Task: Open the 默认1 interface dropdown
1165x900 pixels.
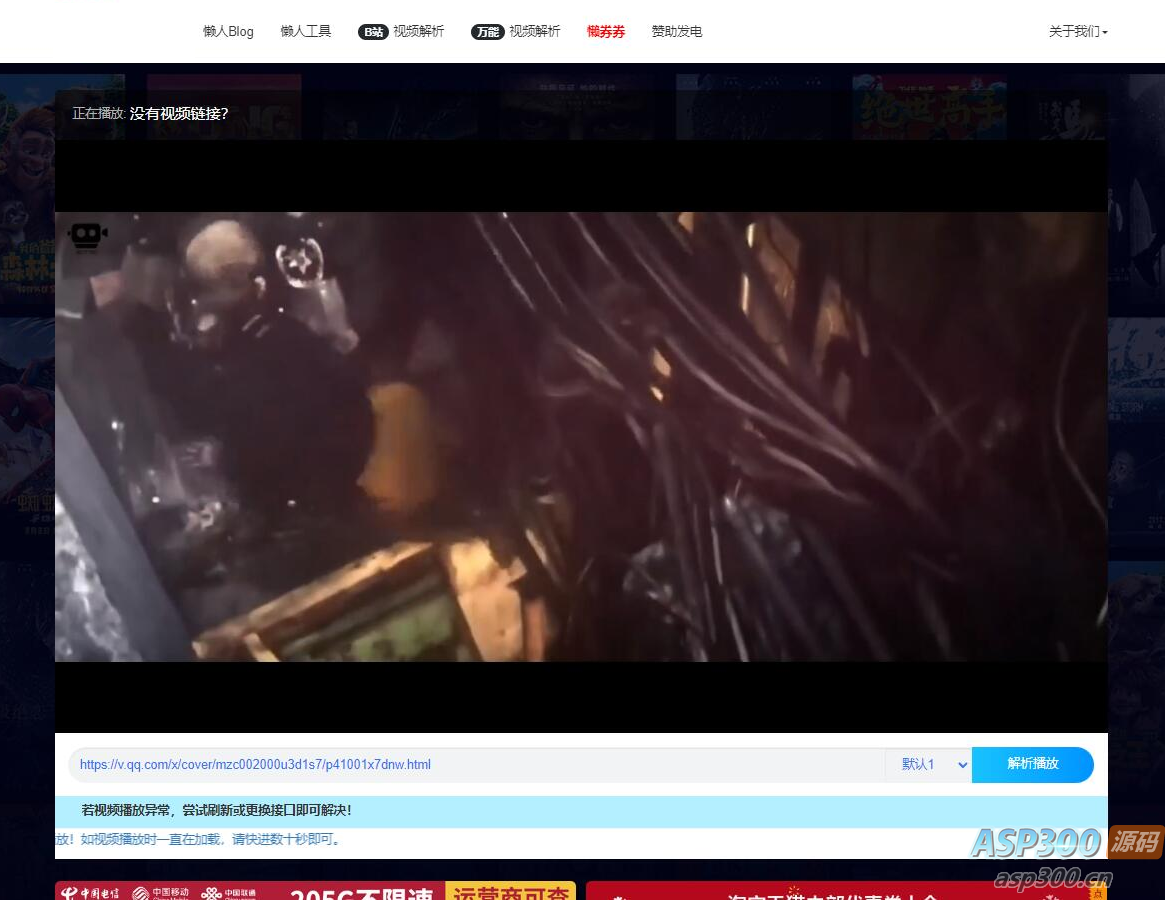Action: pyautogui.click(x=929, y=765)
